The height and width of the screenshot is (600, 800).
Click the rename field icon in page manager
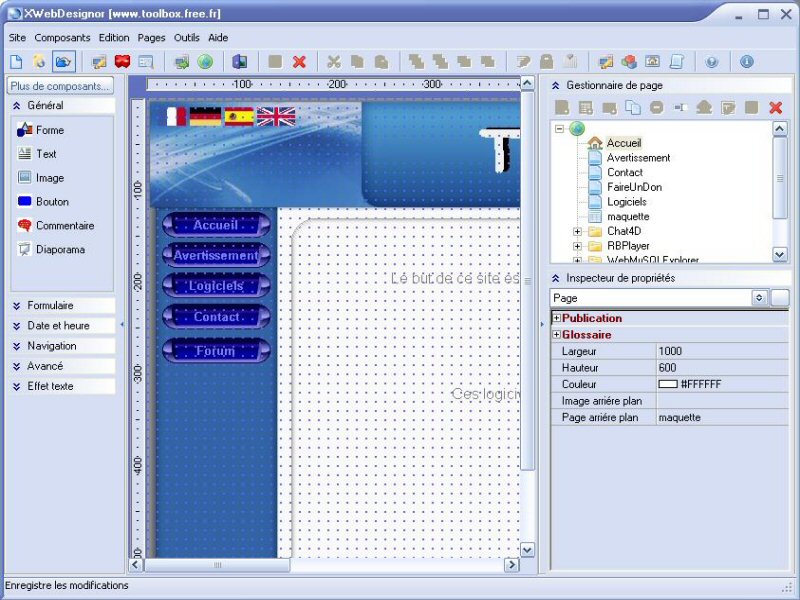point(680,107)
